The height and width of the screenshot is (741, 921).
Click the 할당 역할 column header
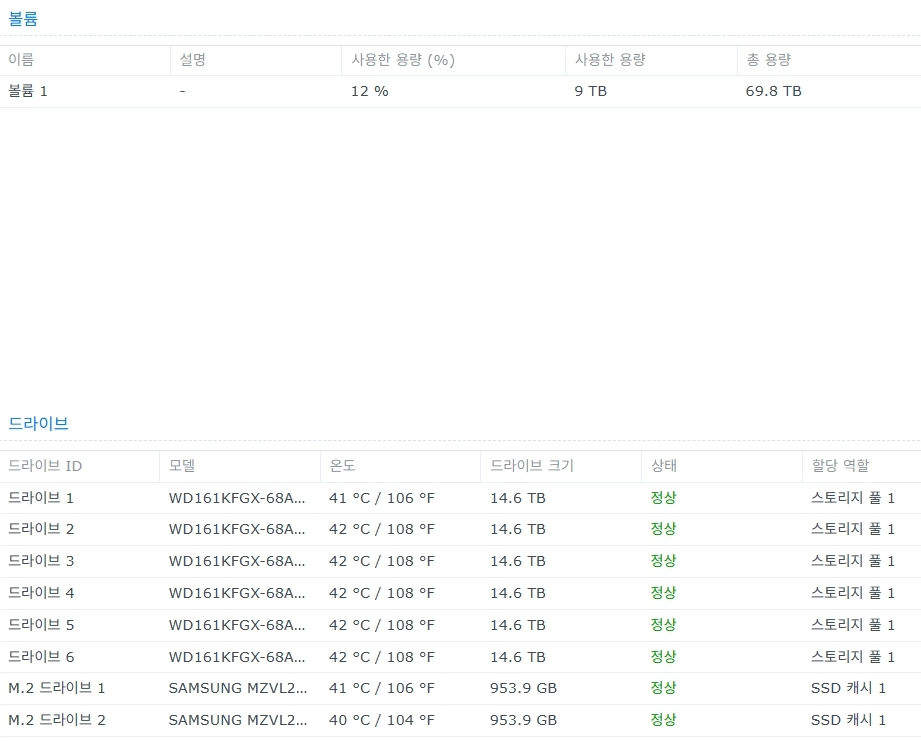(840, 466)
